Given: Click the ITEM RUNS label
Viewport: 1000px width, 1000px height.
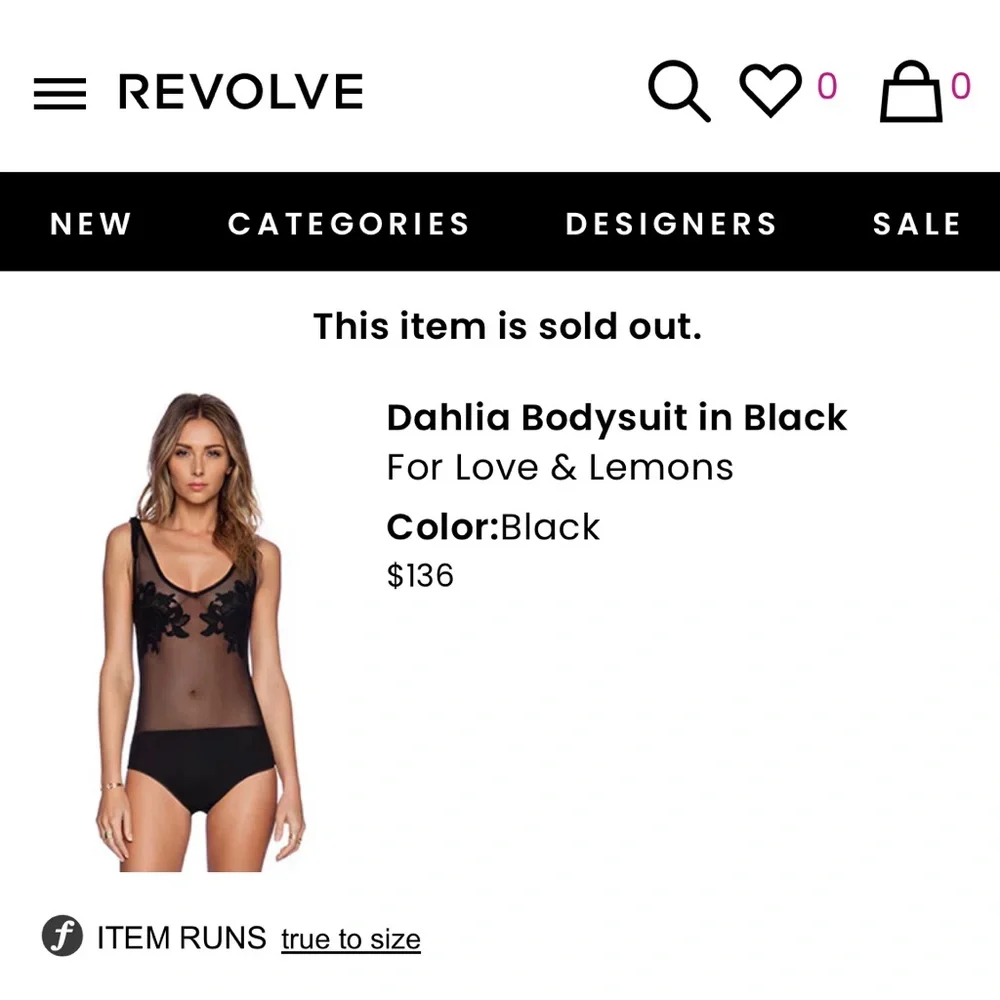Looking at the screenshot, I should pos(180,937).
